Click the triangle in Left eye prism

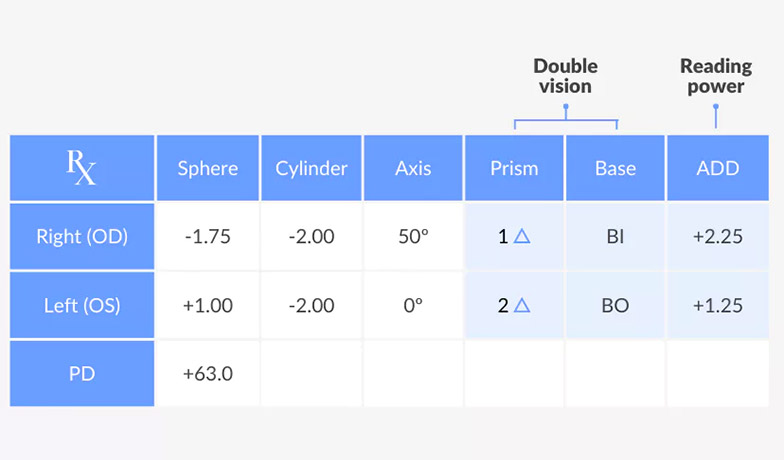point(521,305)
